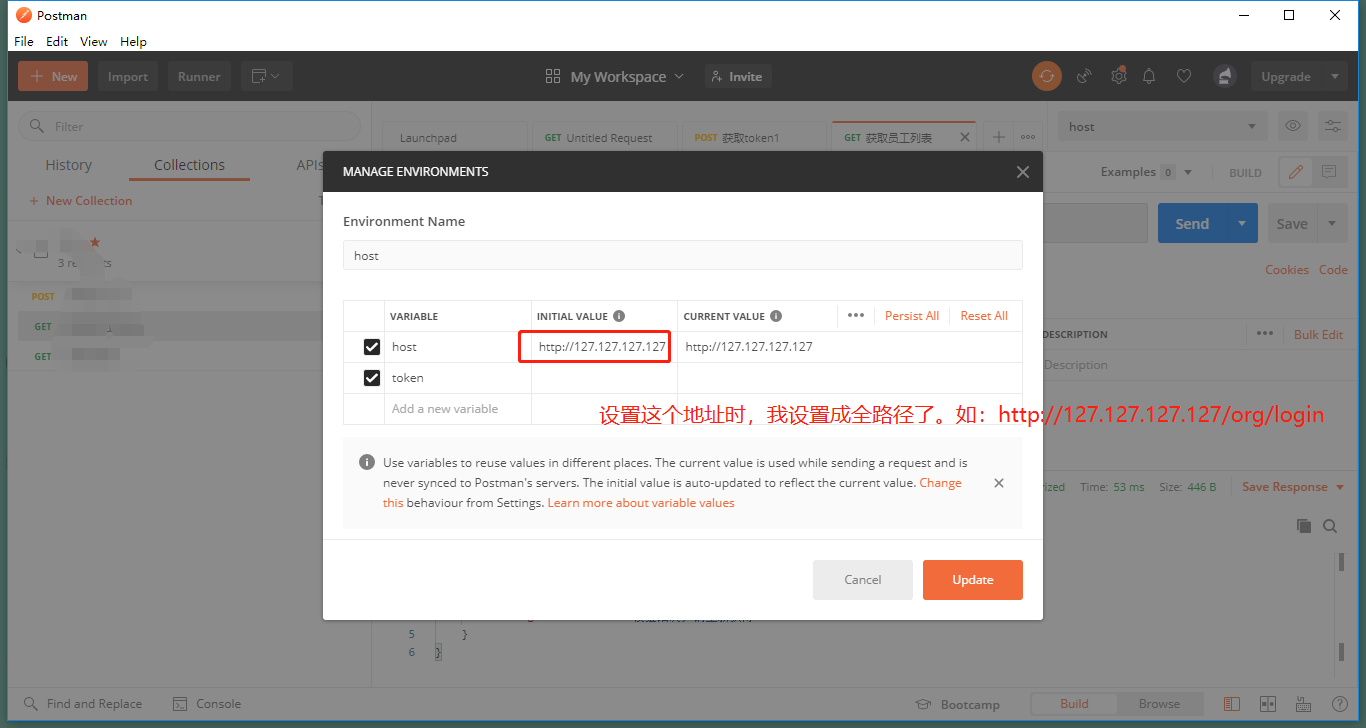Click the Runner button
This screenshot has width=1366, height=728.
tap(199, 76)
